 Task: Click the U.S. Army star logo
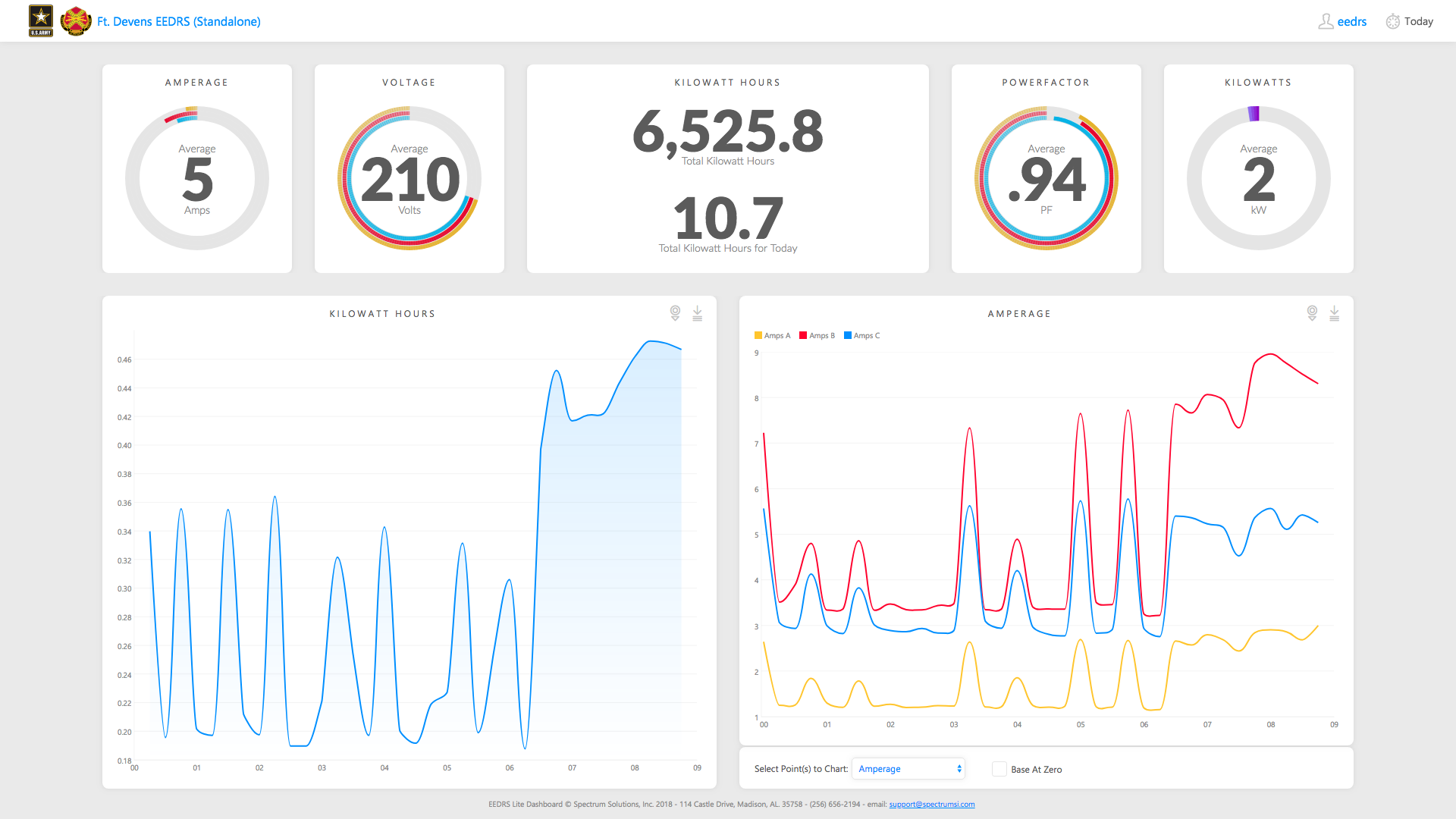pos(41,20)
